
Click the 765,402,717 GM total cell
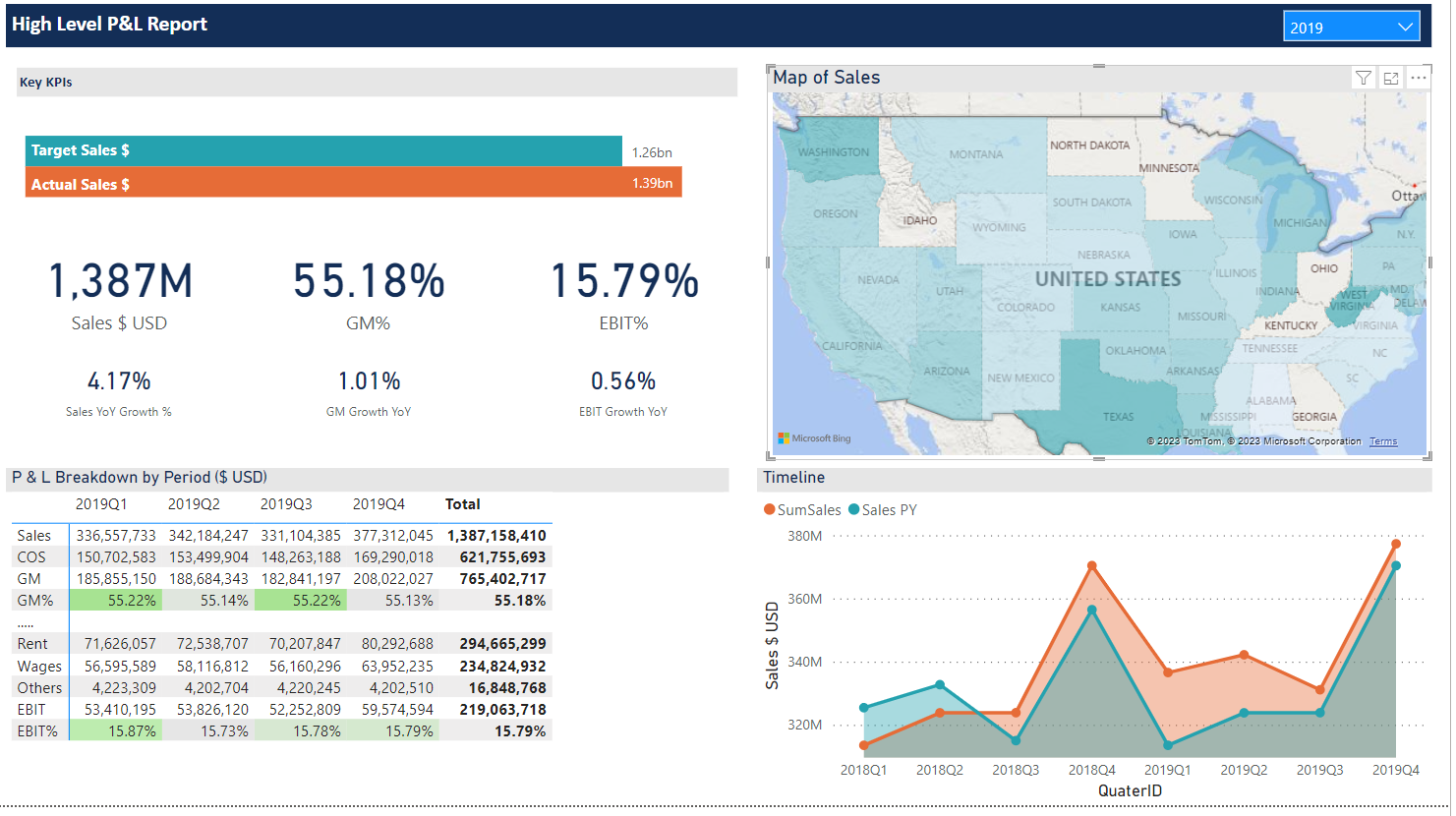tap(502, 579)
